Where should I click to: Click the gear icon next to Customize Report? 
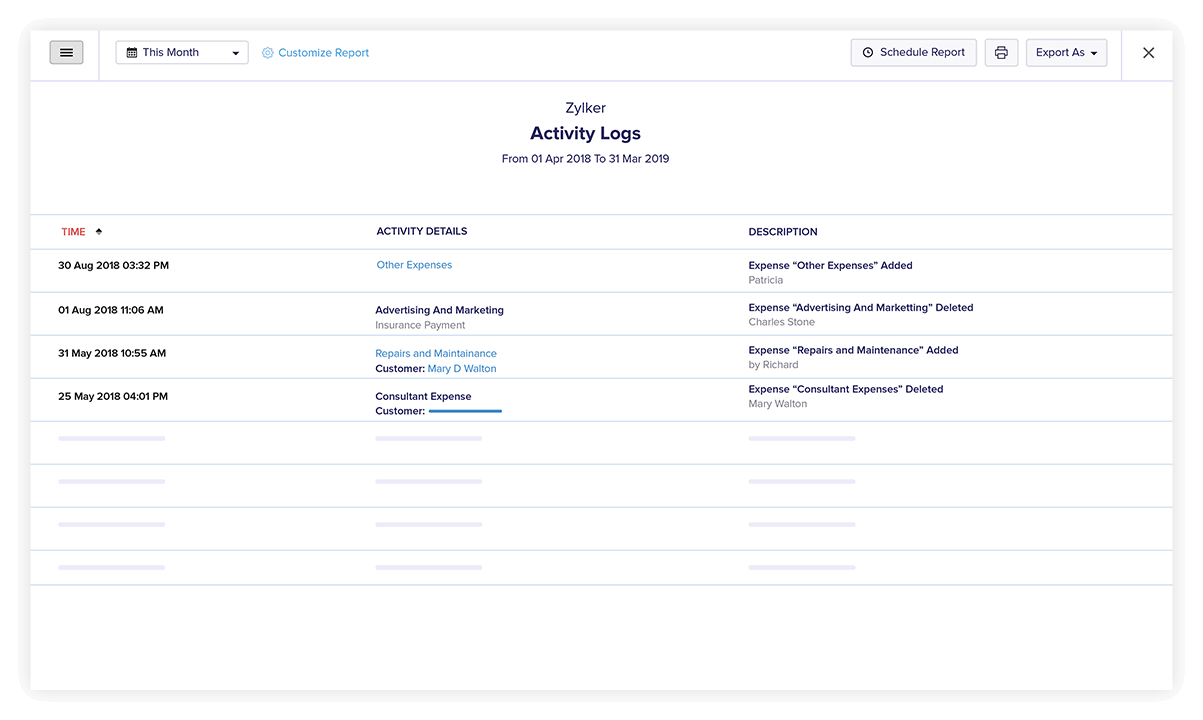(x=266, y=52)
